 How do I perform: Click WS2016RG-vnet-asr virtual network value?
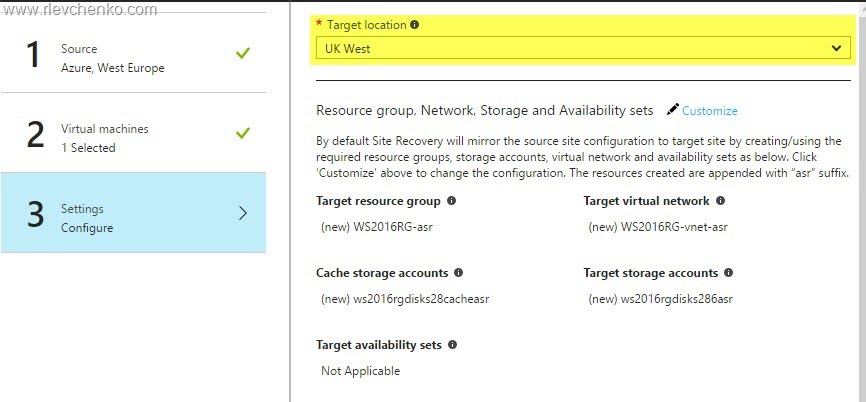click(x=658, y=227)
